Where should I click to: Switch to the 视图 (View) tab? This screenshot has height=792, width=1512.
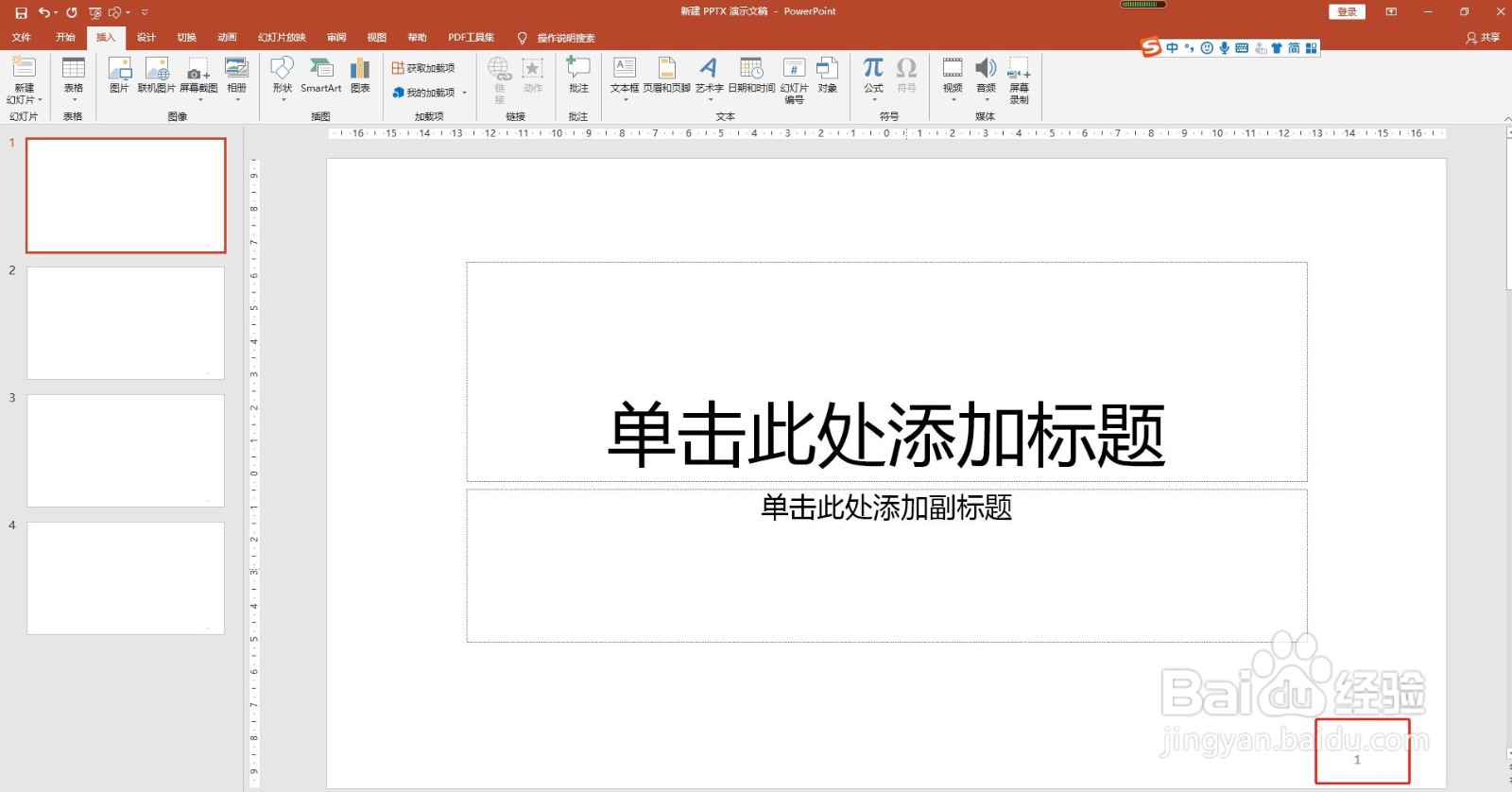coord(377,38)
